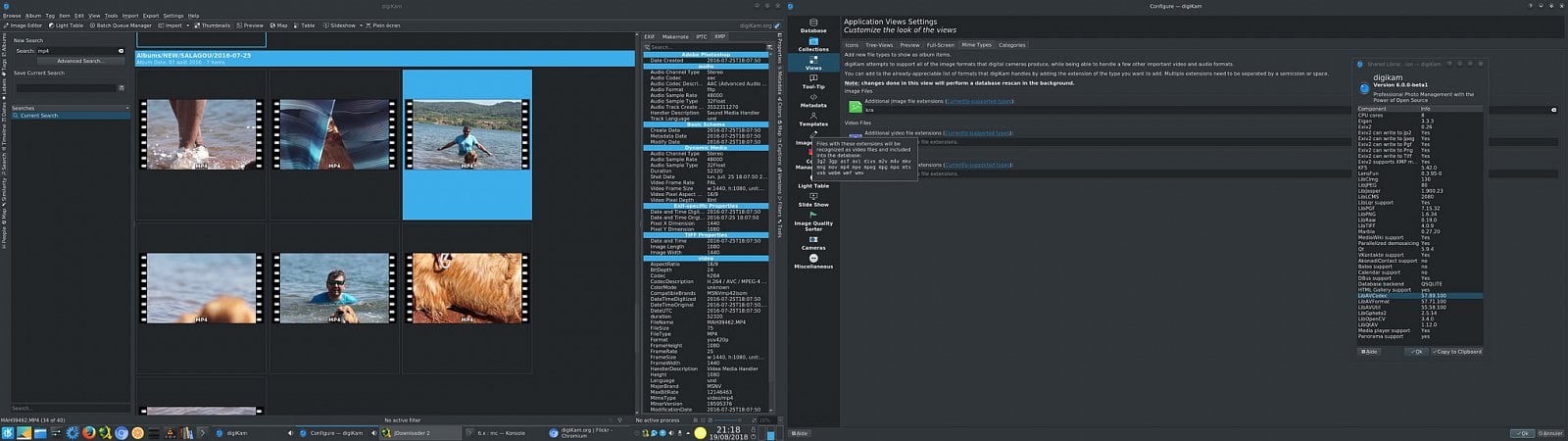Open the Settings menu

[x=173, y=16]
